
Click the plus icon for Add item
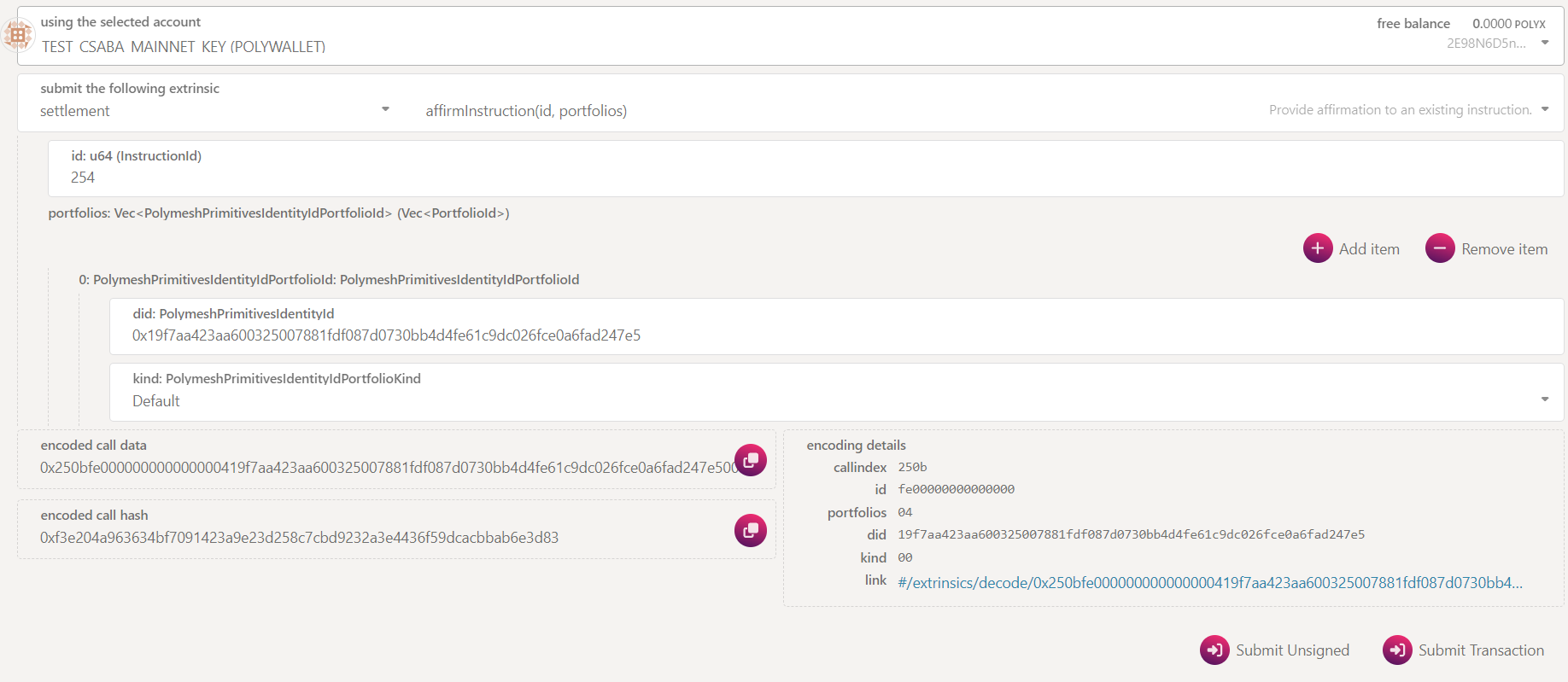(1317, 248)
